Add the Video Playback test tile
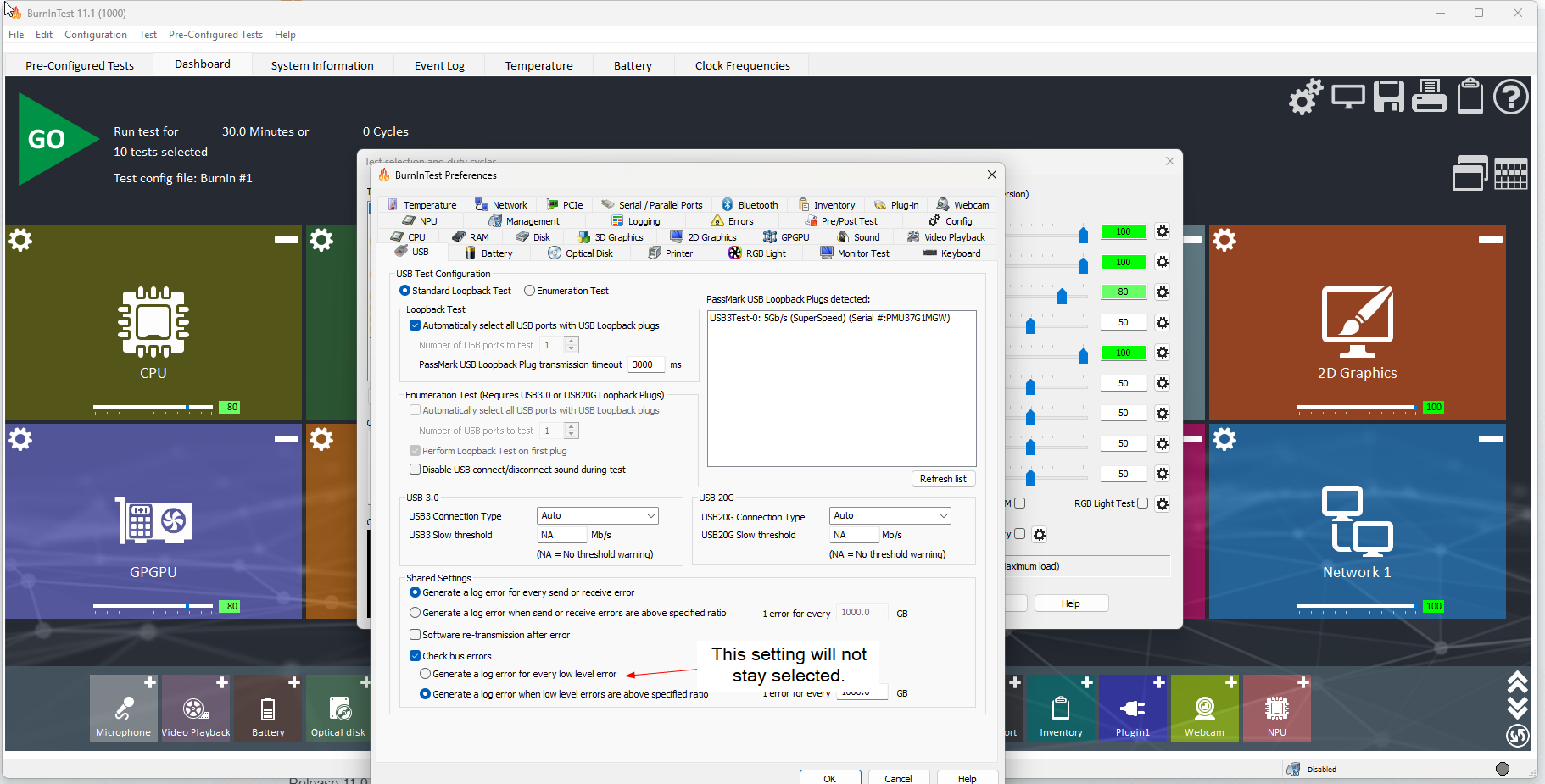 point(222,682)
